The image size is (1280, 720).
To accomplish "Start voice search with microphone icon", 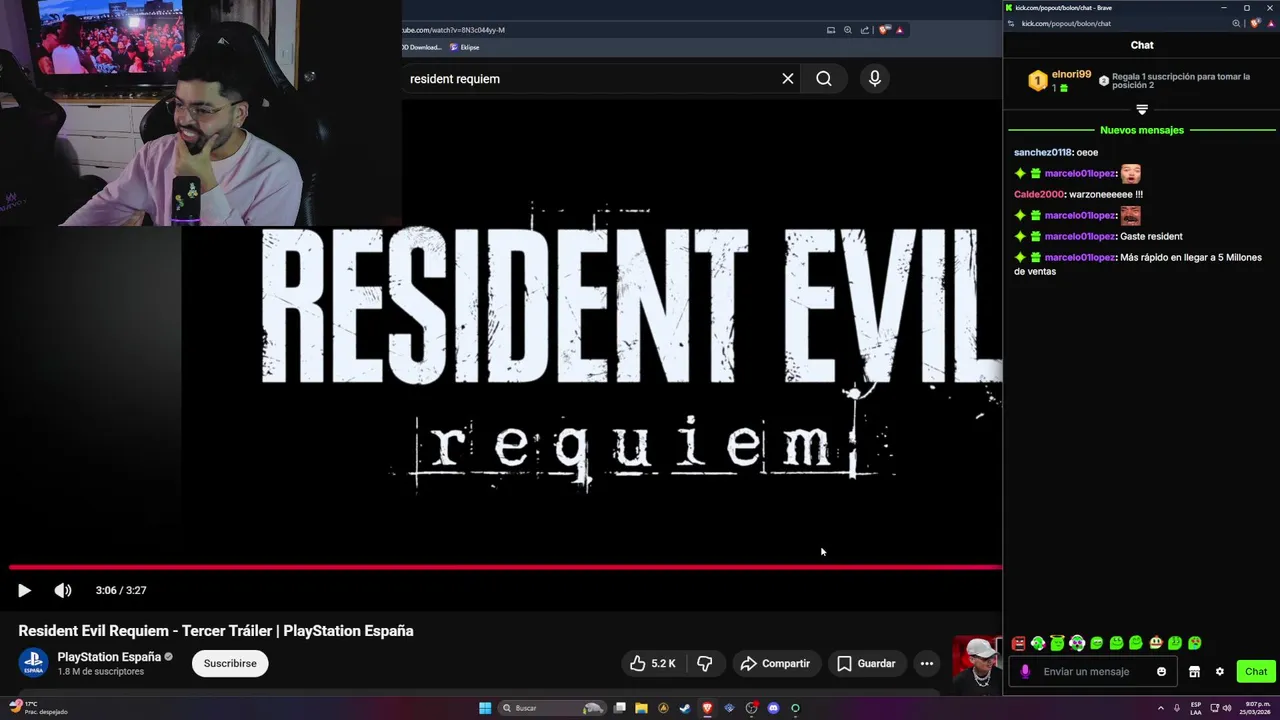I will pos(875,78).
